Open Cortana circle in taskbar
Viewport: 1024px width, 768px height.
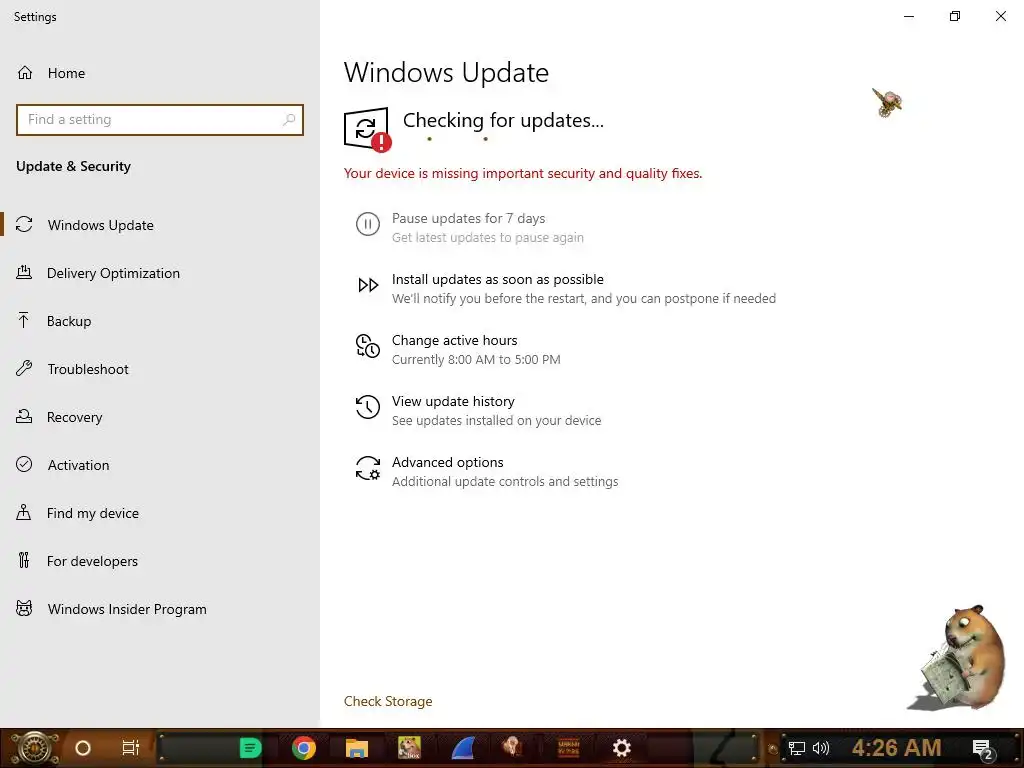[x=83, y=748]
